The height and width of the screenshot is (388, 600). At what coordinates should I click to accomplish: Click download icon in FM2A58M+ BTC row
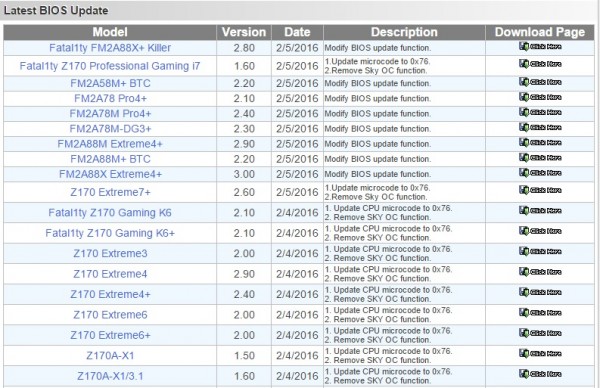[x=540, y=82]
